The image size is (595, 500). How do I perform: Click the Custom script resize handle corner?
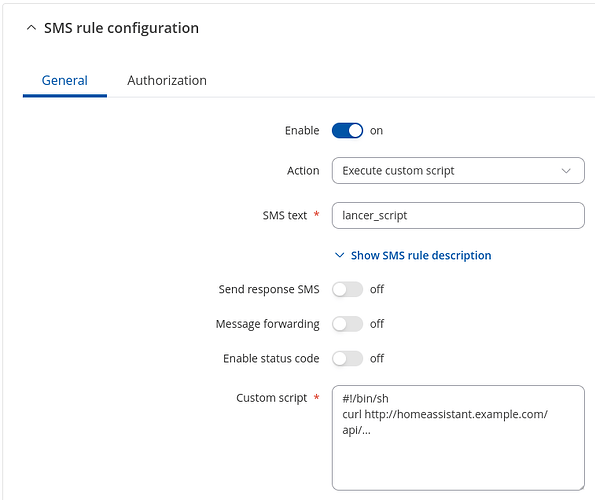(x=581, y=487)
